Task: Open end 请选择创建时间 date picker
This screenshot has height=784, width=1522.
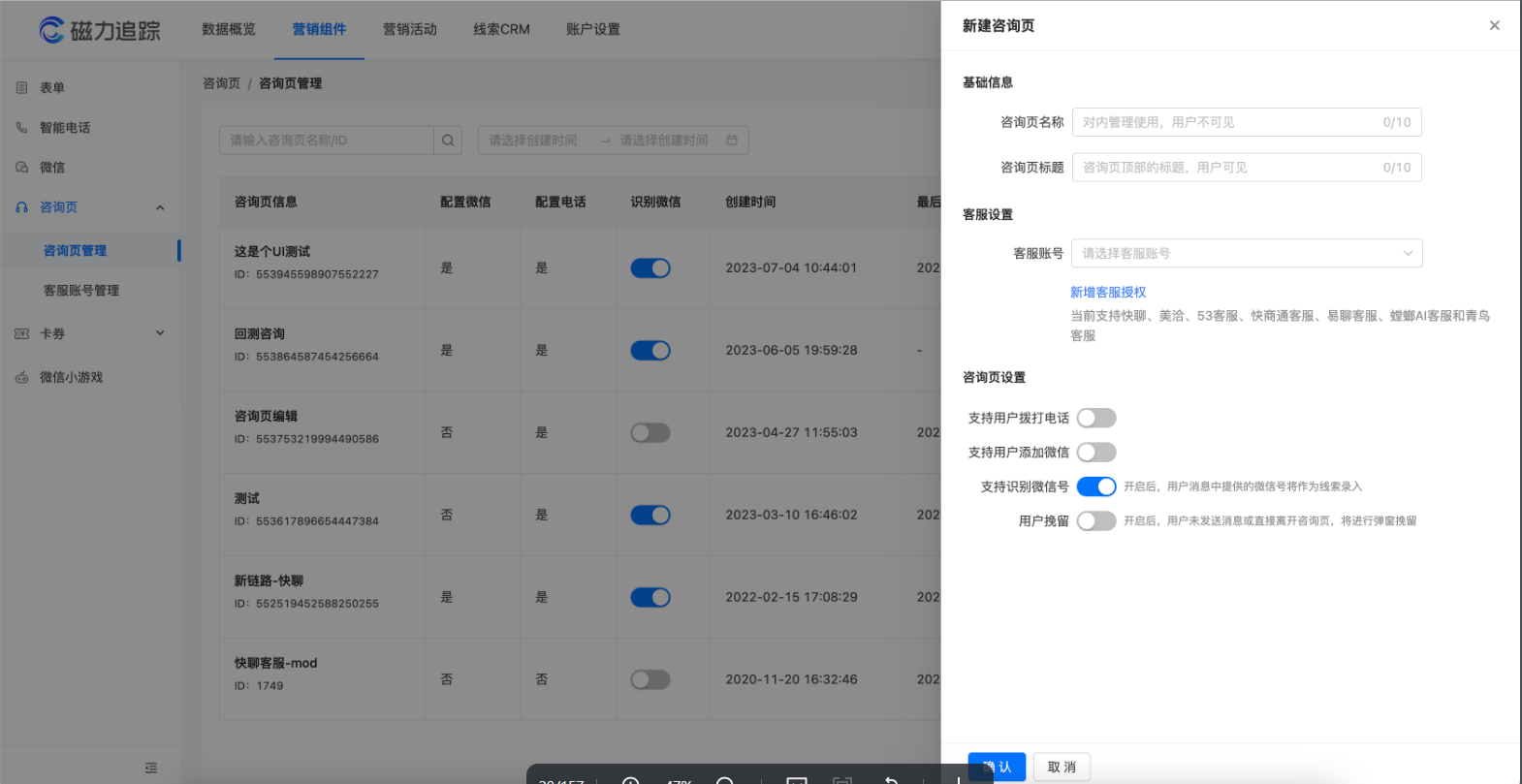Action: [664, 141]
